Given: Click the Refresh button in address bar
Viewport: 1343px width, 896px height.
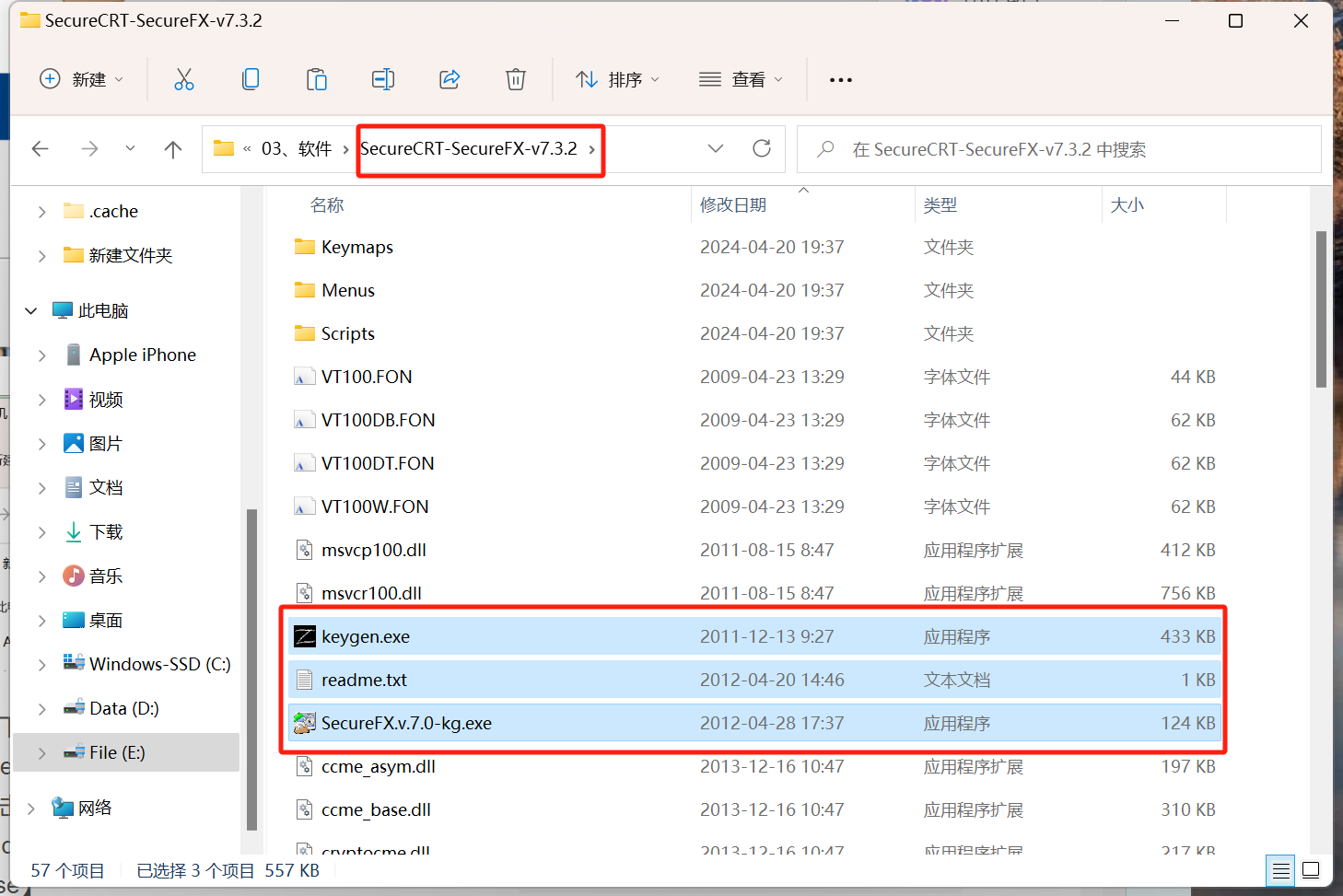Looking at the screenshot, I should point(762,148).
